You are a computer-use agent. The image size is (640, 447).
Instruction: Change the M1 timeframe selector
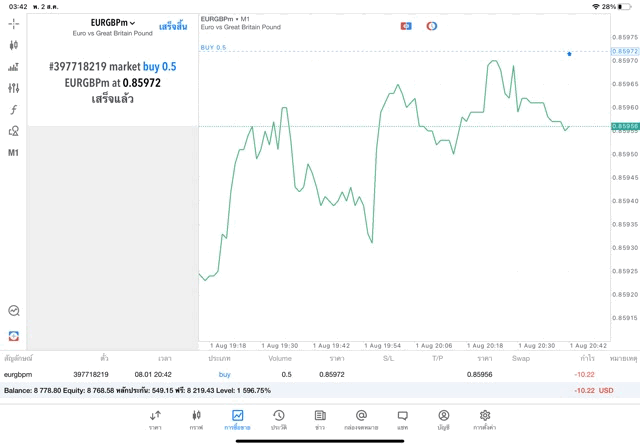(13, 153)
